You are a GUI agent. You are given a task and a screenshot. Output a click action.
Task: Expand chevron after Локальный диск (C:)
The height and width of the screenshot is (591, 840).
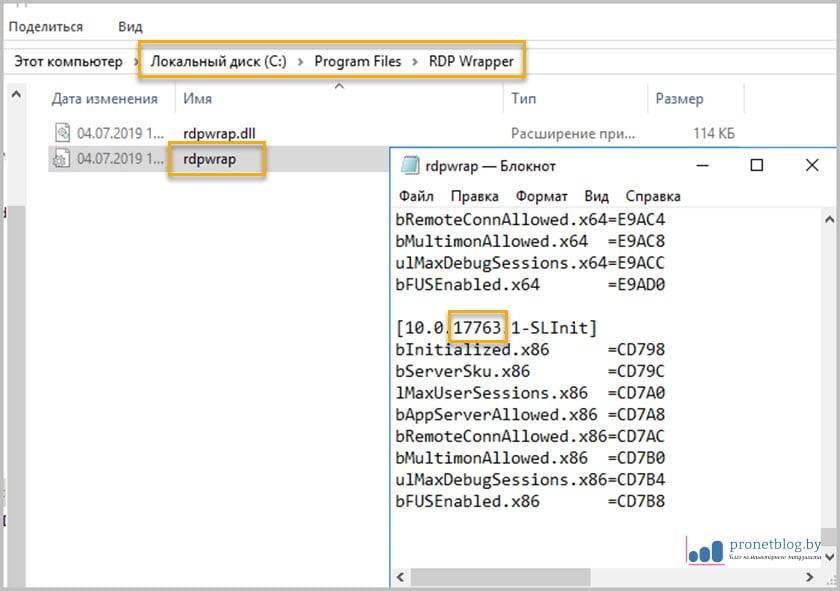click(301, 62)
